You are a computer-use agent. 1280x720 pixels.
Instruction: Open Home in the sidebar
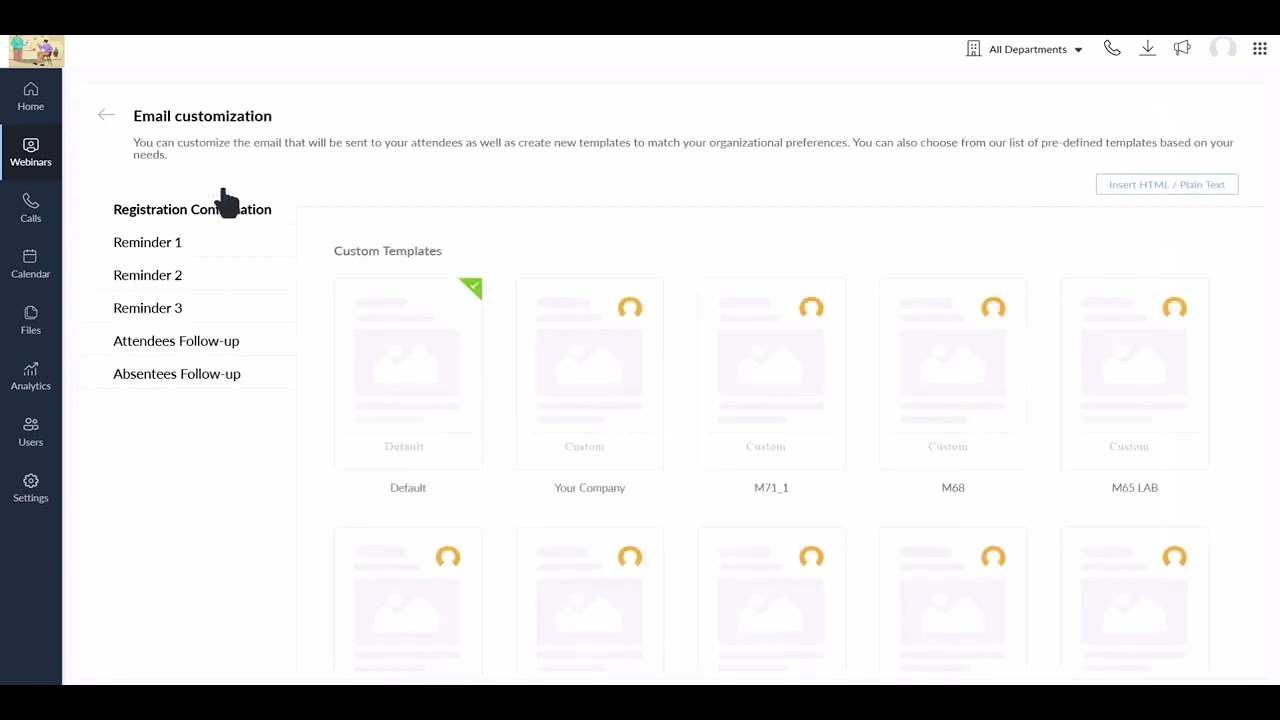[x=30, y=96]
